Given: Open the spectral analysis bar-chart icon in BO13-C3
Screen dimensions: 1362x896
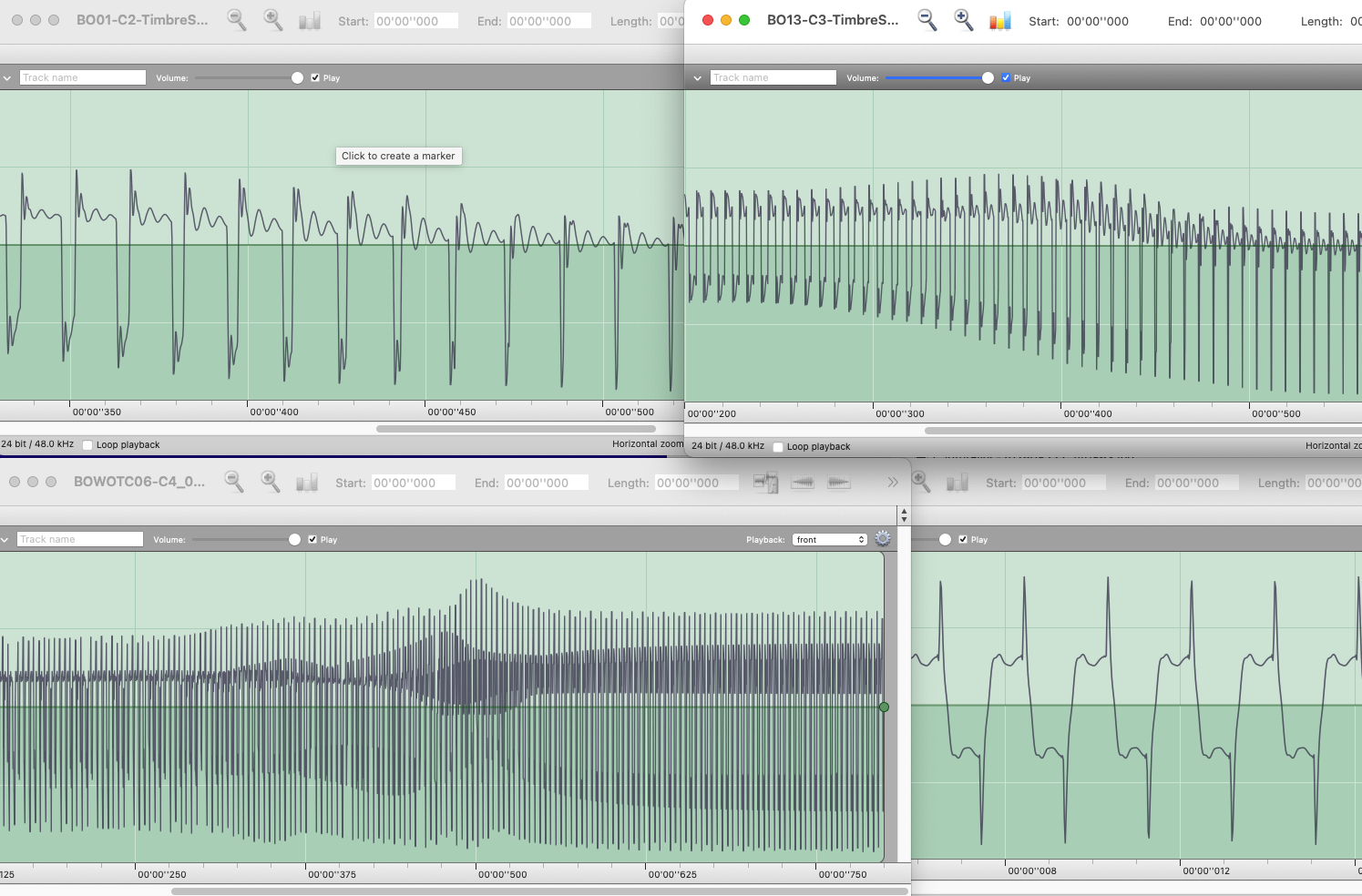Looking at the screenshot, I should [x=999, y=19].
